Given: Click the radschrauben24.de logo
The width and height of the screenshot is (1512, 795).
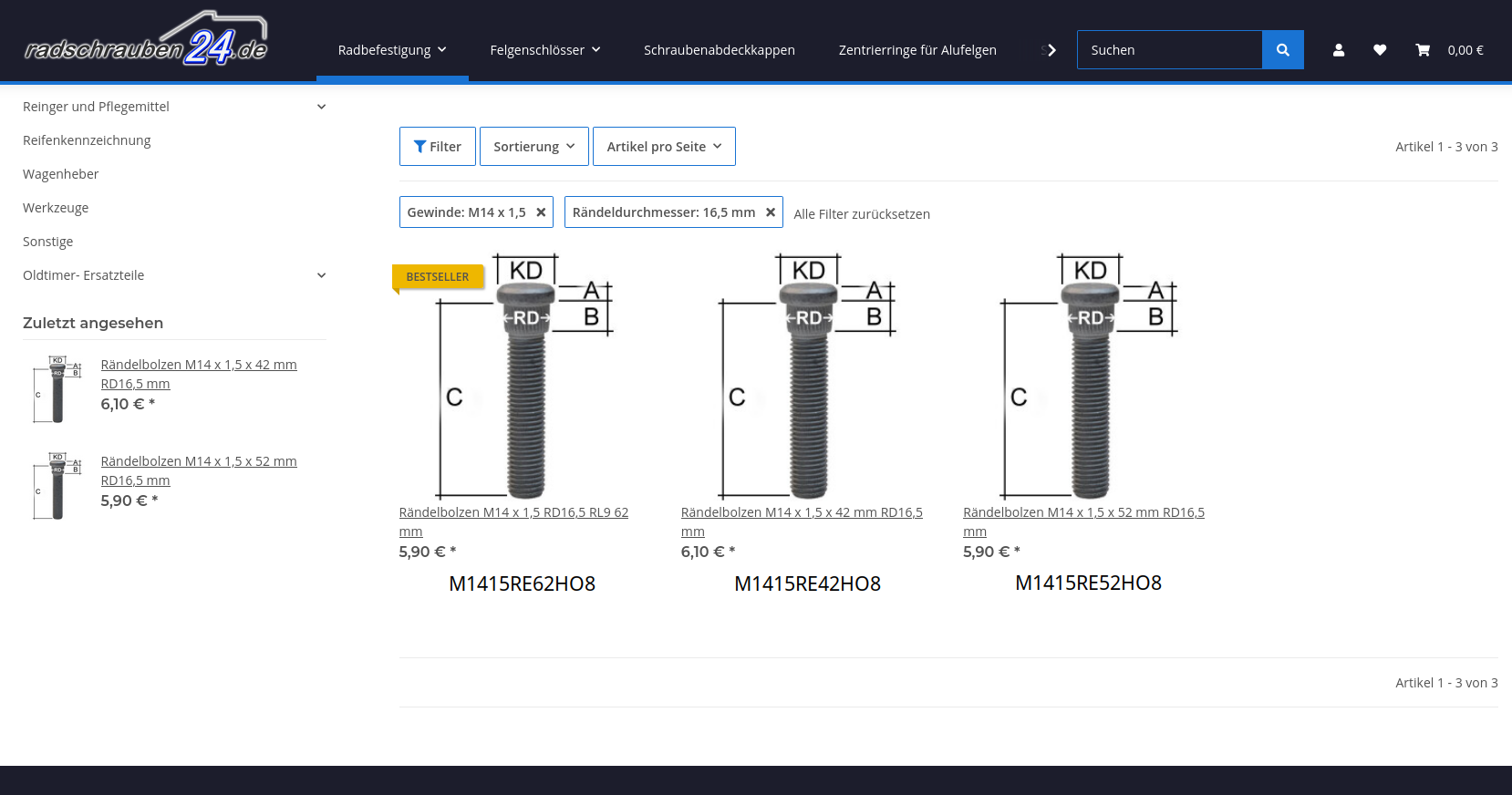Looking at the screenshot, I should coord(146,41).
